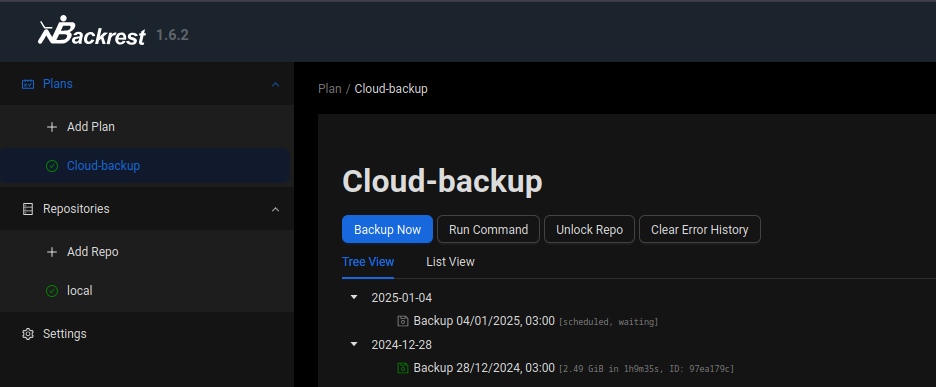This screenshot has width=936, height=387.
Task: Click the grey save icon of the 04/01/2025 backup
Action: [403, 321]
